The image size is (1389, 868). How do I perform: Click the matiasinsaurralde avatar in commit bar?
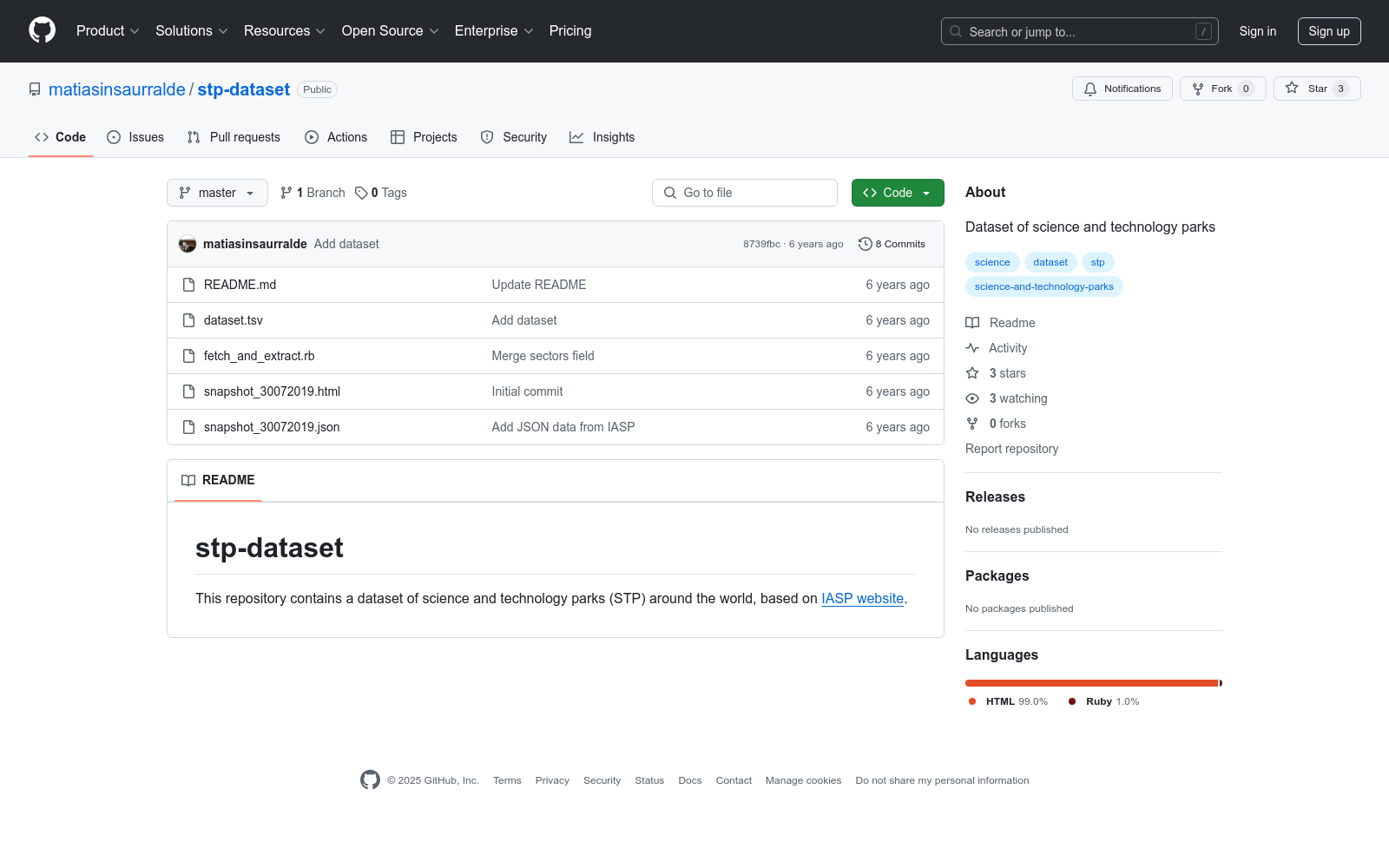pos(188,244)
